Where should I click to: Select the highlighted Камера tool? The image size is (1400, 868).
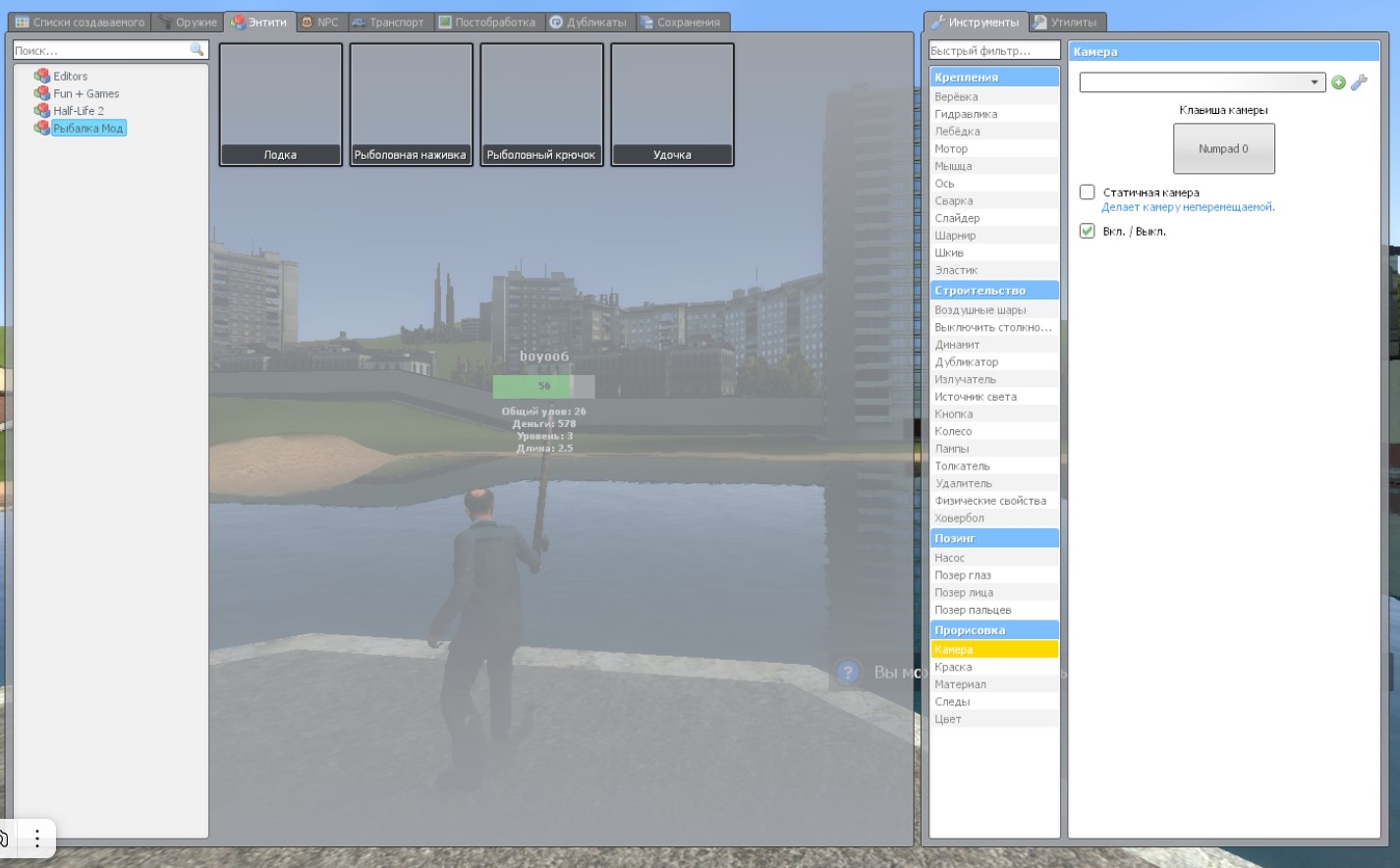tap(994, 649)
